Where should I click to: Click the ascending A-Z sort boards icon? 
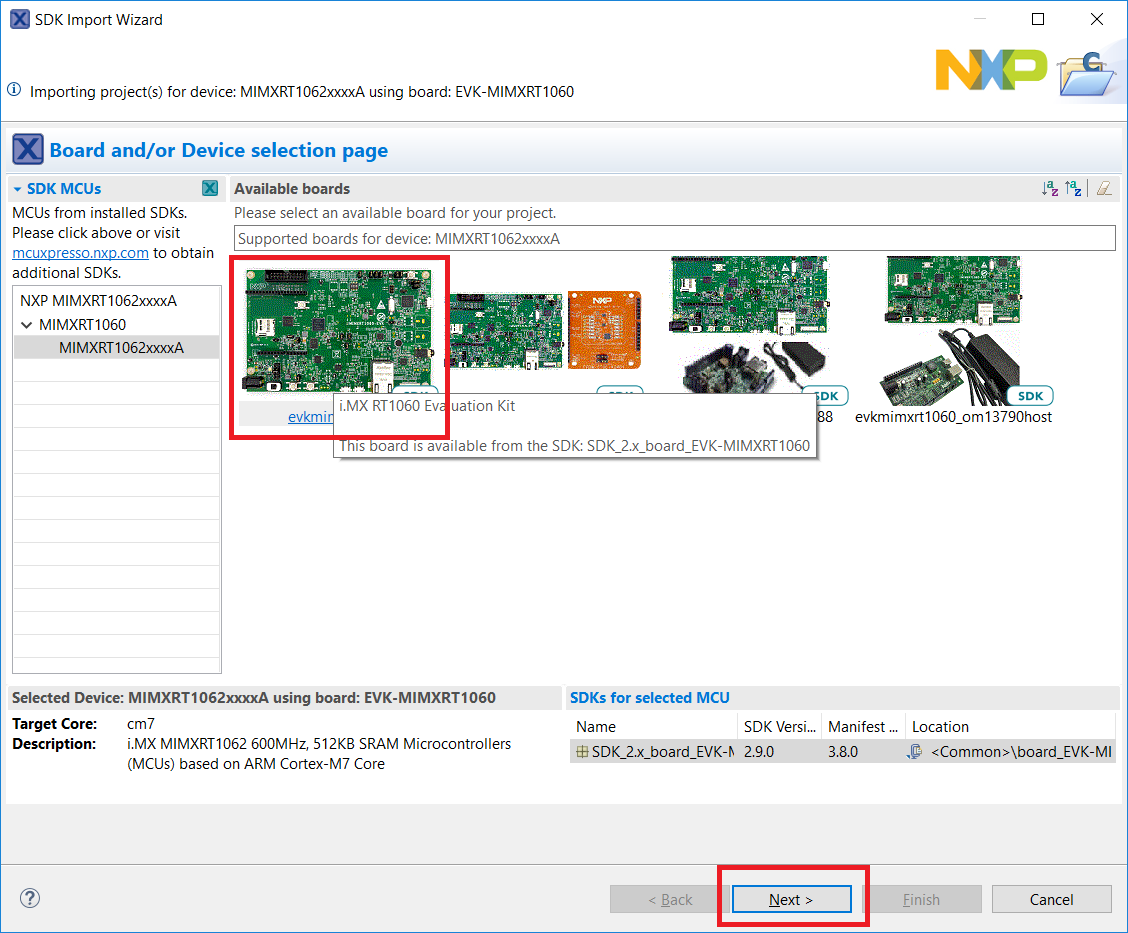(1049, 188)
